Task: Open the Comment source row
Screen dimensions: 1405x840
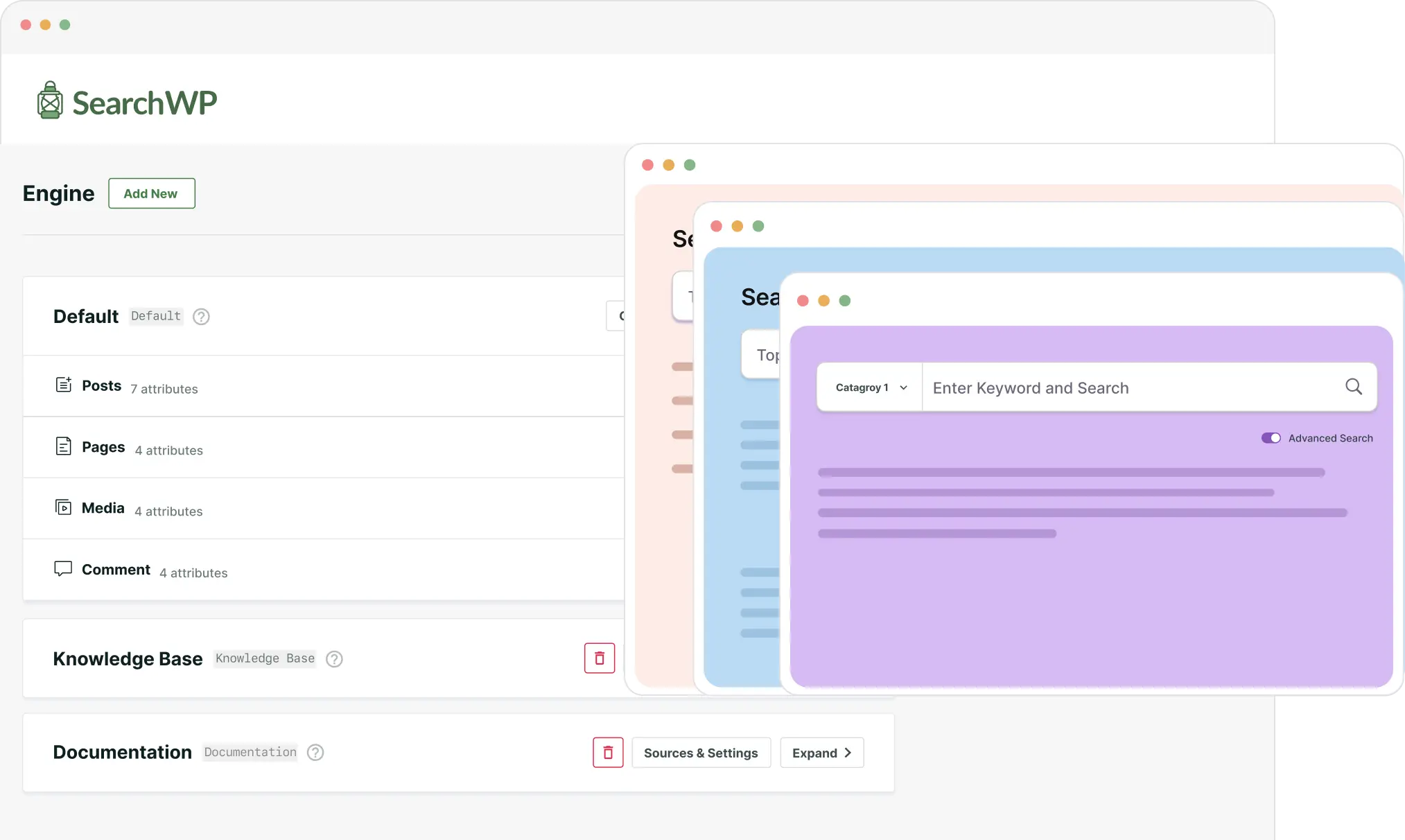Action: (116, 570)
